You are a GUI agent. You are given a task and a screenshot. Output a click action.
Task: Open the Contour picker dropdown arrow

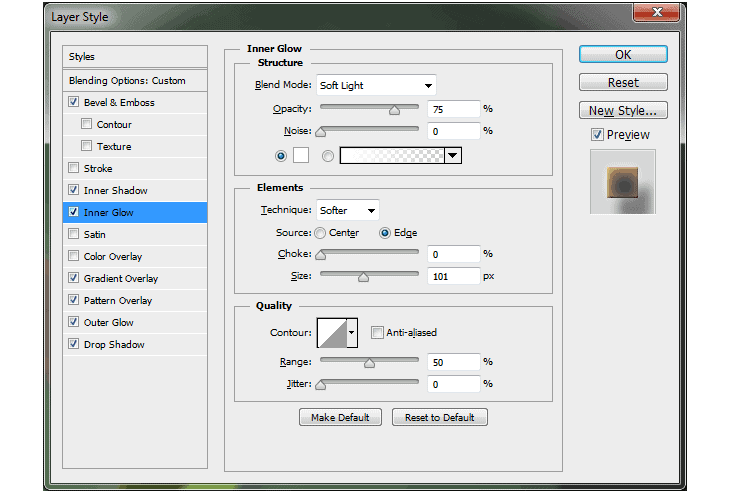point(351,333)
